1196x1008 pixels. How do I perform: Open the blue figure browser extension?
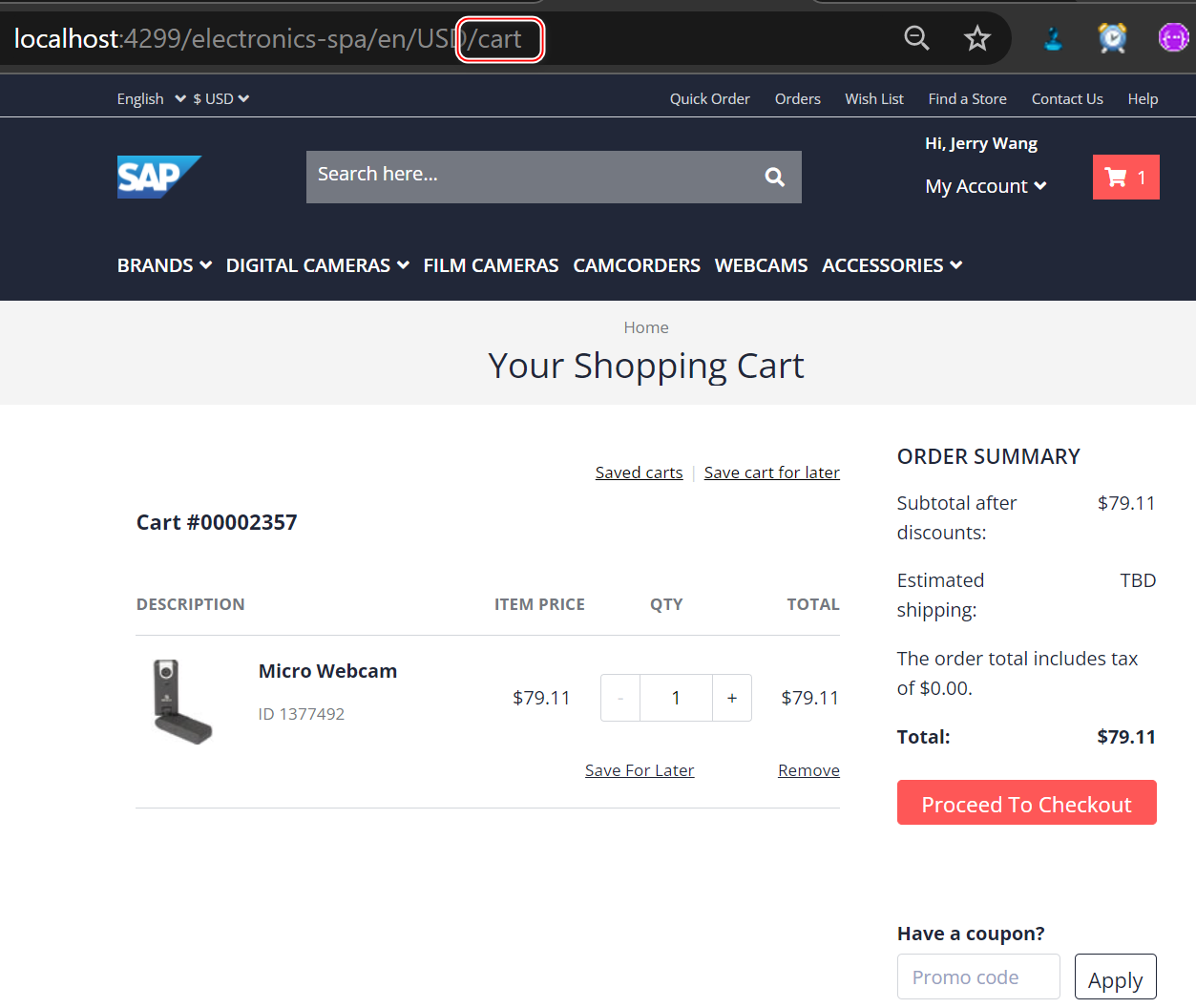[x=1053, y=38]
